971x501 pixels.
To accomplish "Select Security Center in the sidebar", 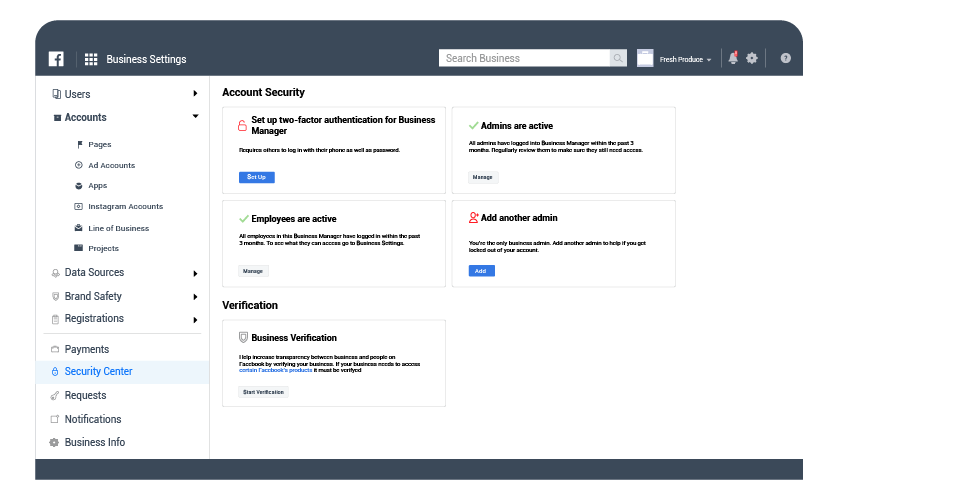I will tap(98, 372).
